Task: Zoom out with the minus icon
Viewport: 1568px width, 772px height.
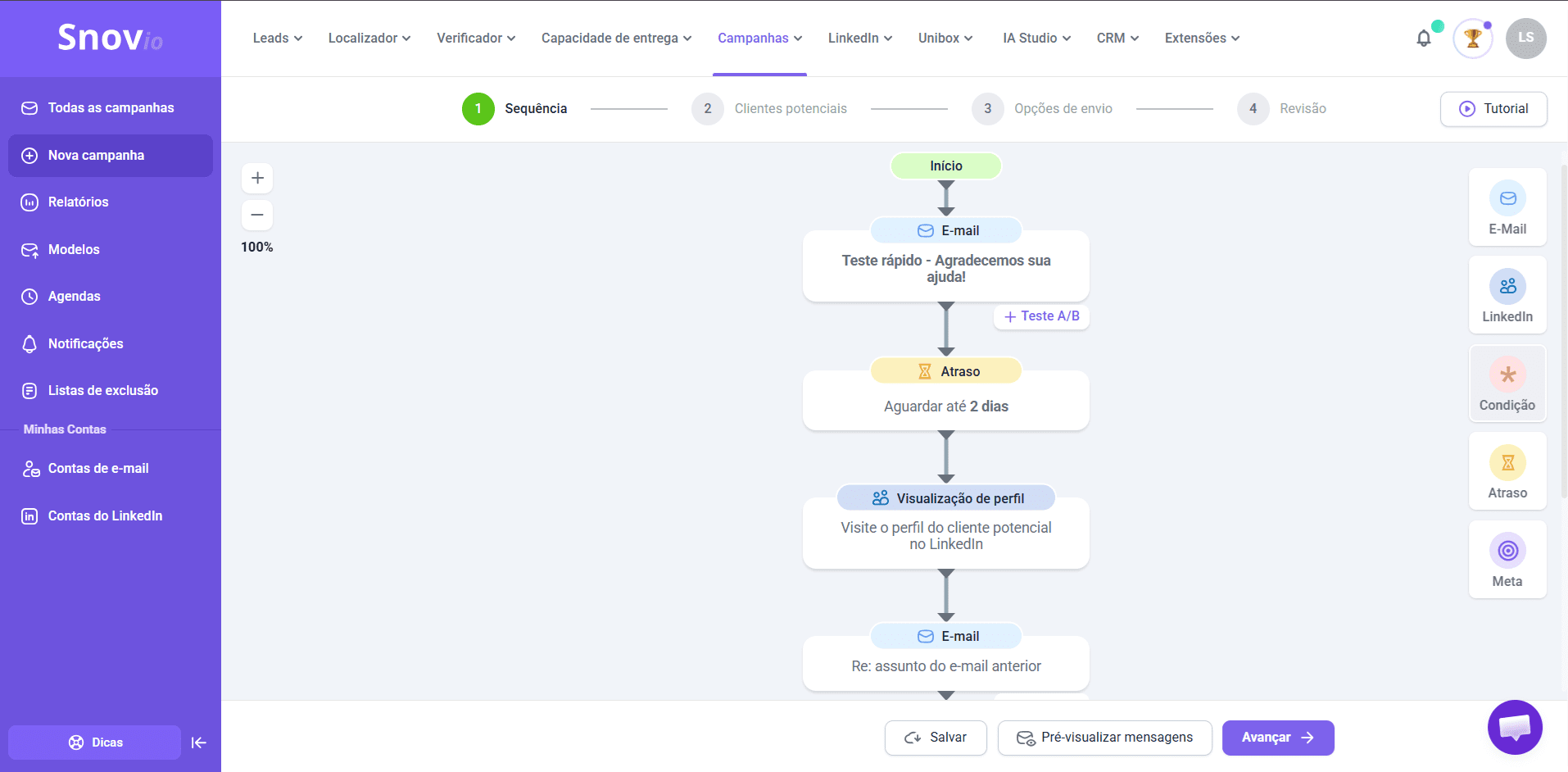Action: tap(257, 215)
